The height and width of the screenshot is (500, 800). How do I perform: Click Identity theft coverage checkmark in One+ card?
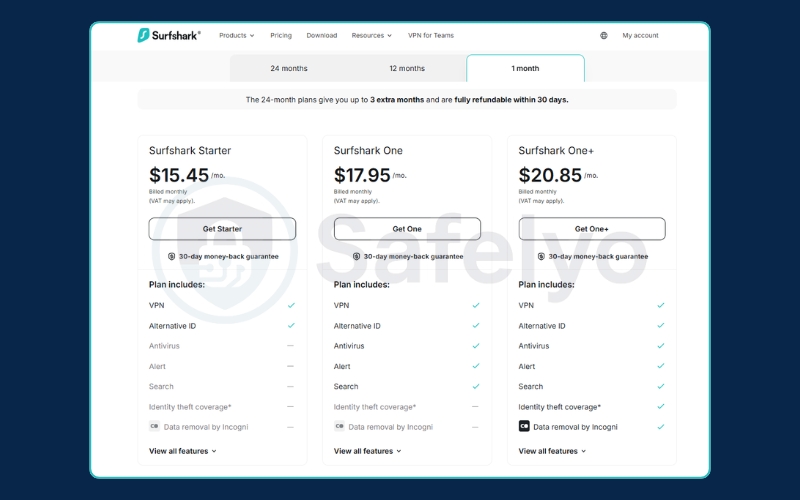tap(661, 407)
